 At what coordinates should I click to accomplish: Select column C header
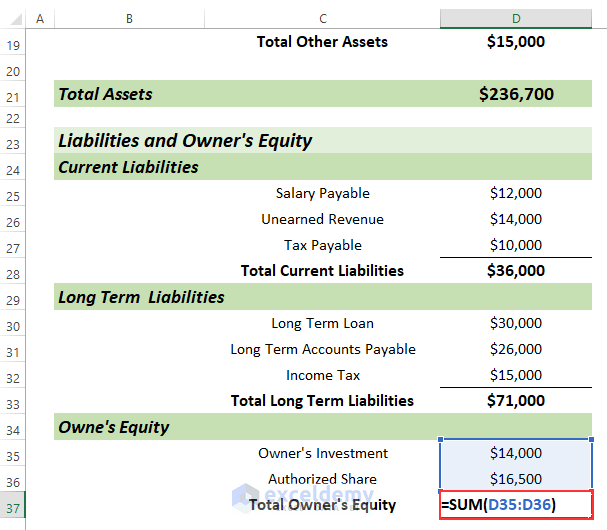click(x=322, y=18)
